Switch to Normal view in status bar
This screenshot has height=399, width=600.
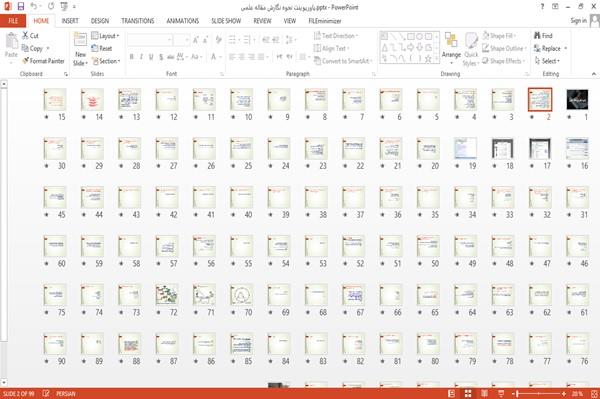pyautogui.click(x=452, y=394)
